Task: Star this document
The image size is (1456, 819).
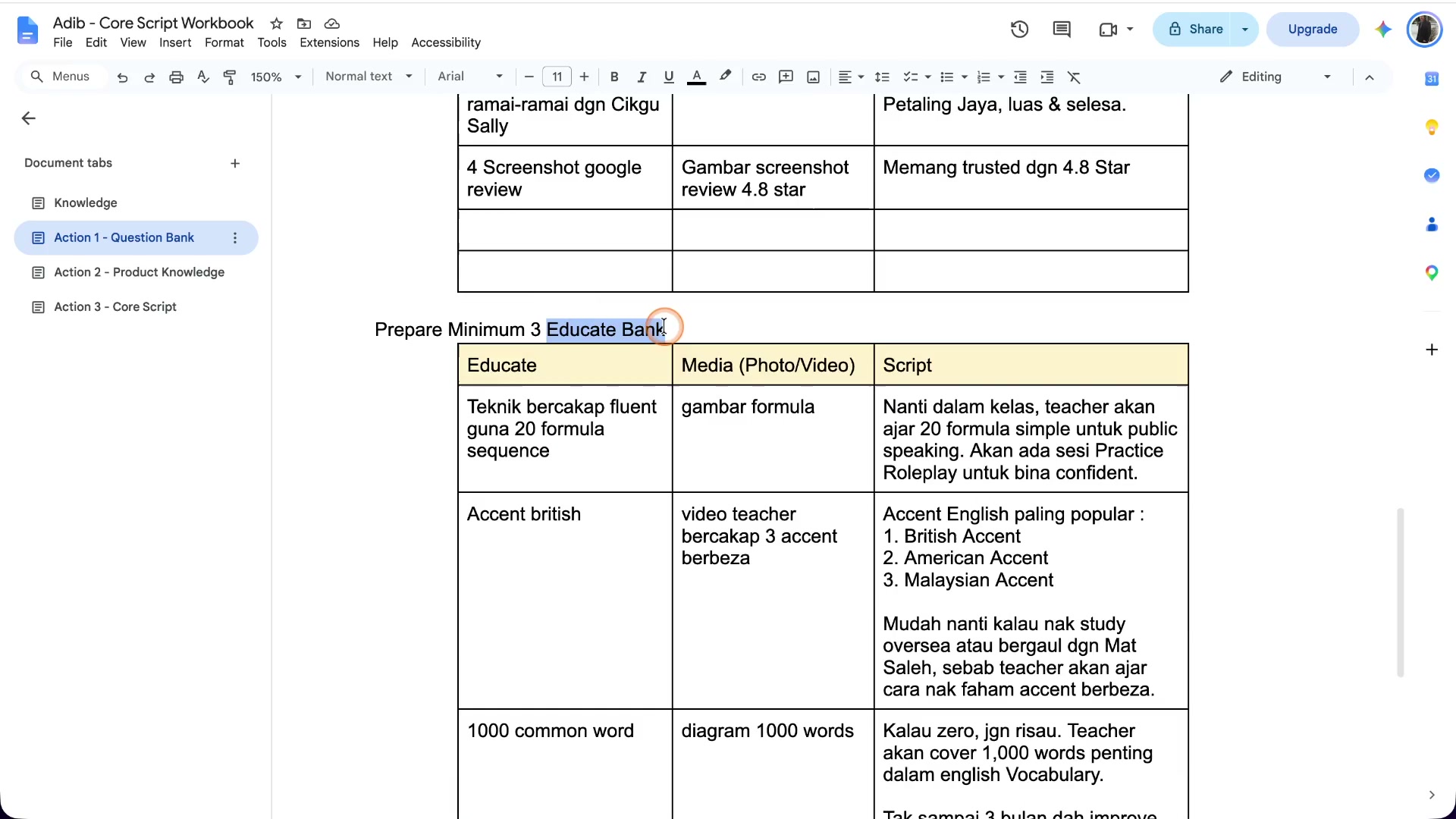Action: [277, 24]
